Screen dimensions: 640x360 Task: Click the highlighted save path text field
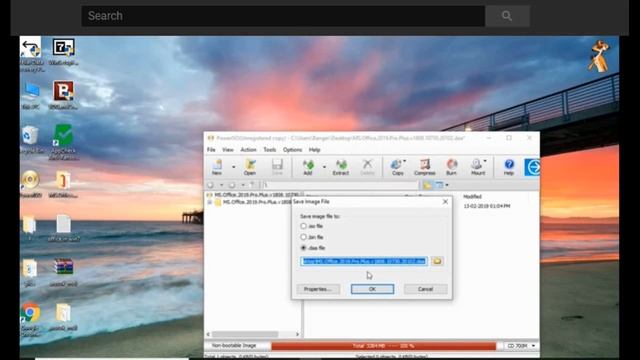(x=364, y=261)
